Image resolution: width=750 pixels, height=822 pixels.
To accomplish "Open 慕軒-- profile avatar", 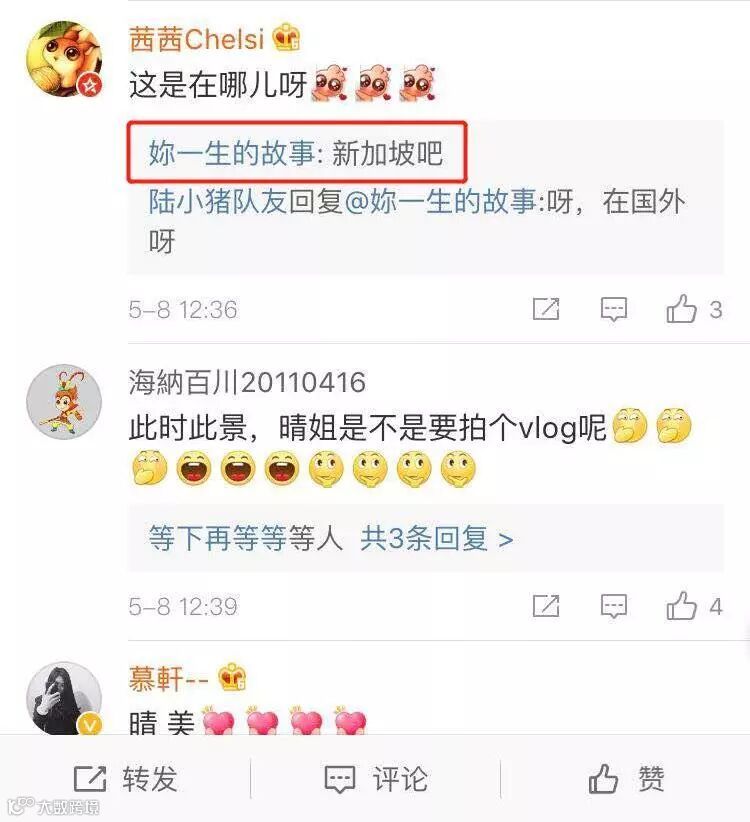I will click(x=64, y=698).
